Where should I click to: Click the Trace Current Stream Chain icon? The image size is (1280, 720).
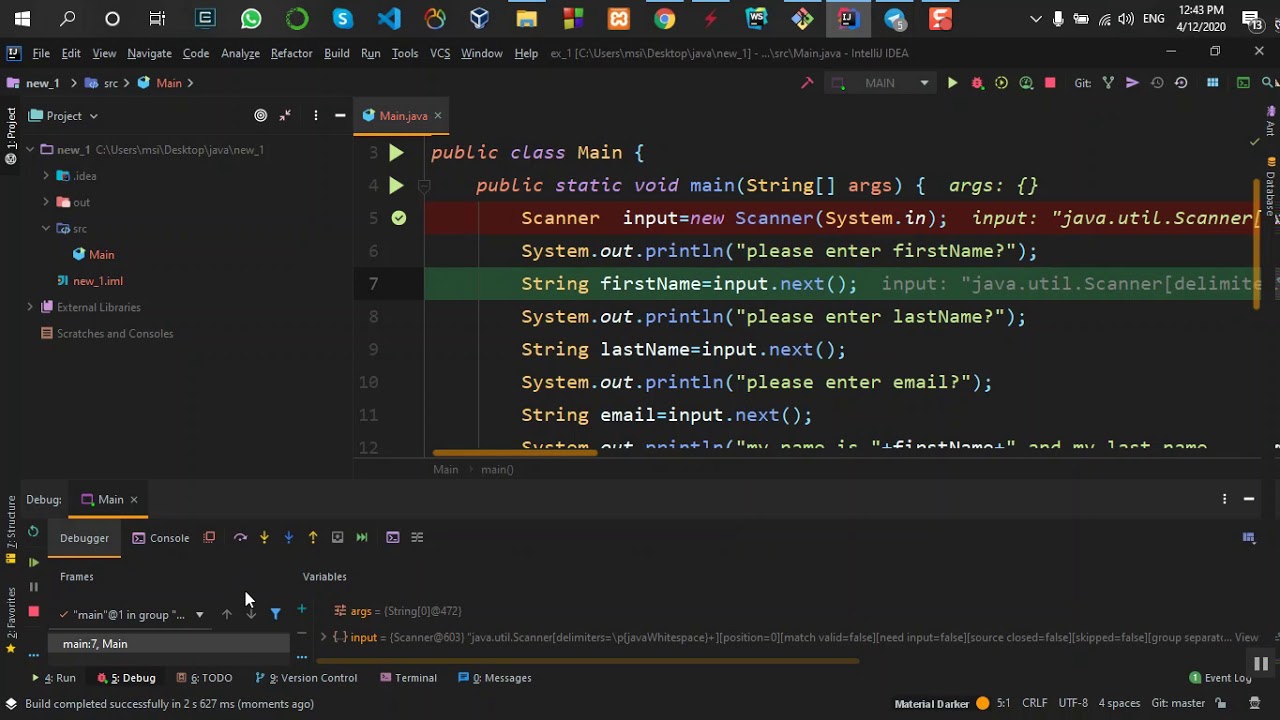tap(417, 538)
